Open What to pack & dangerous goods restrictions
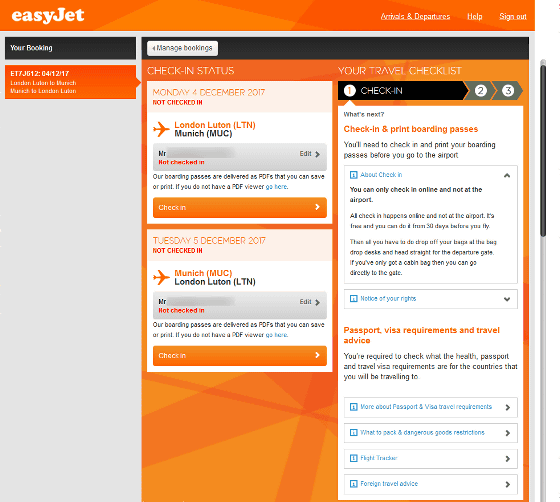560x502 pixels. (431, 433)
